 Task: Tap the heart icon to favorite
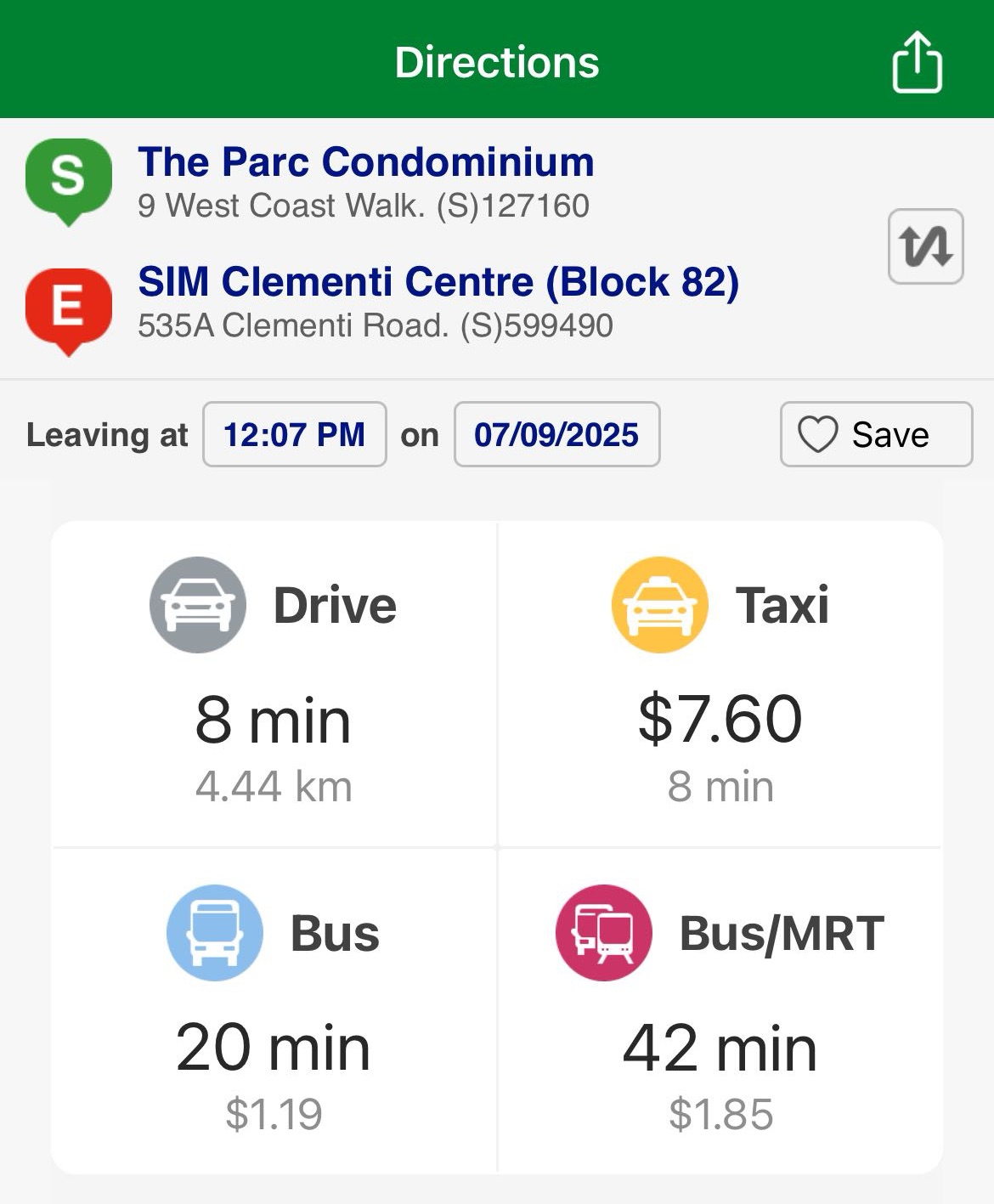point(817,434)
